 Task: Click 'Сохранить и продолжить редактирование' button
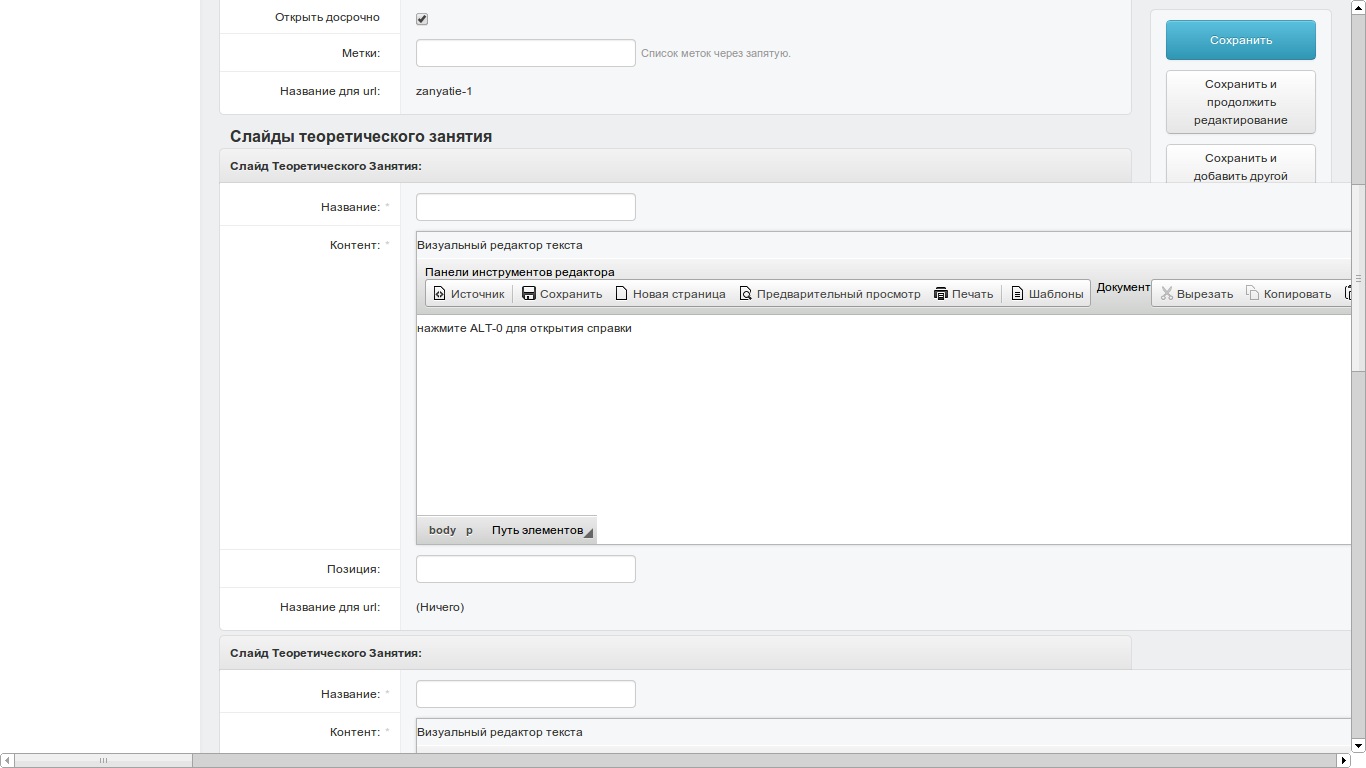1241,102
